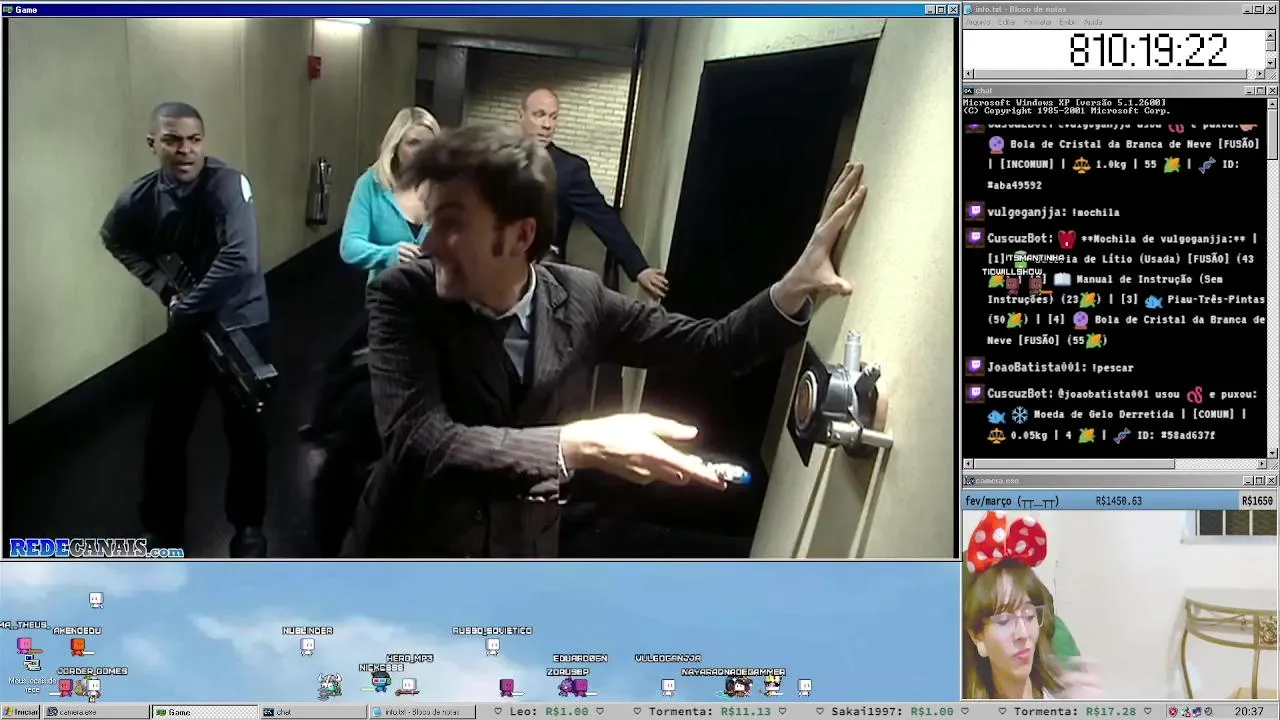Image resolution: width=1280 pixels, height=720 pixels.
Task: Open Ajuda menu in Bloco de notas
Action: (x=1093, y=22)
